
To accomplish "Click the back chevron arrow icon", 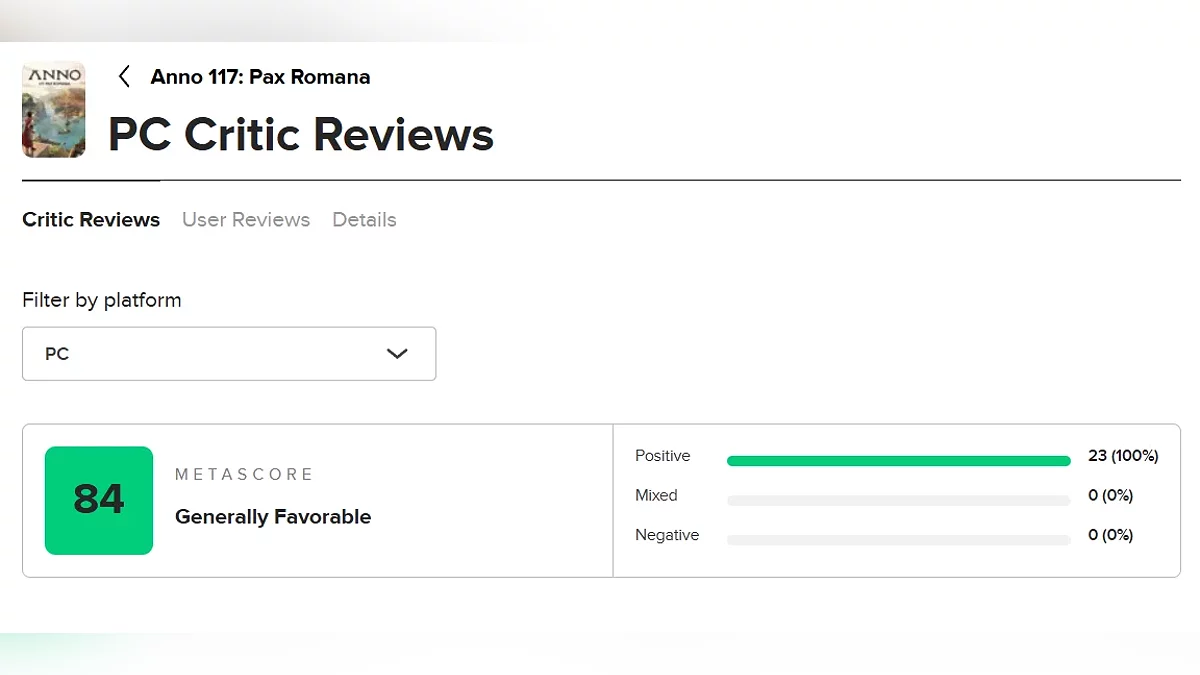I will pyautogui.click(x=124, y=77).
